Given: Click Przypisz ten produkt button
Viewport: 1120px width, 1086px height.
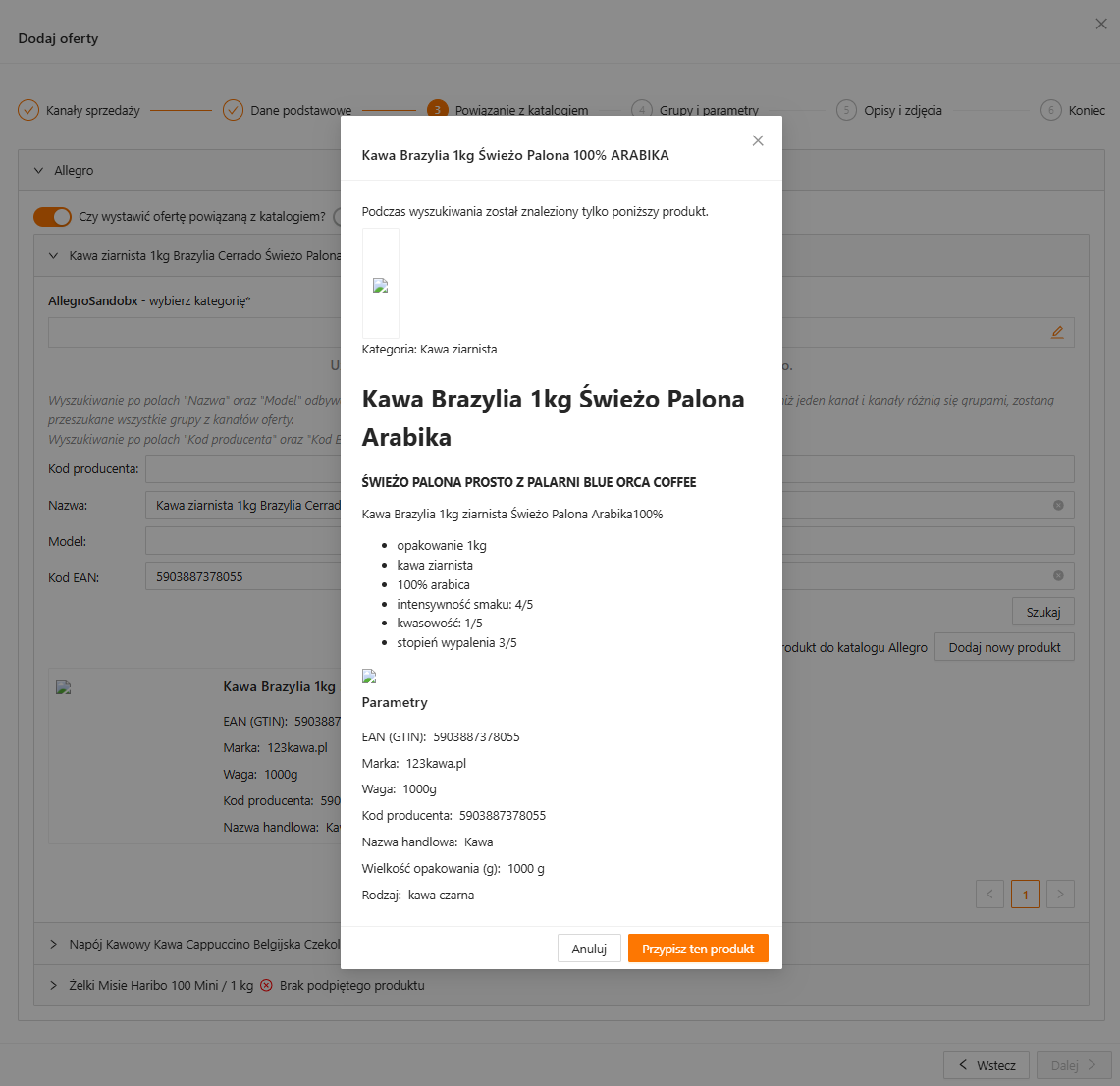Looking at the screenshot, I should (698, 949).
